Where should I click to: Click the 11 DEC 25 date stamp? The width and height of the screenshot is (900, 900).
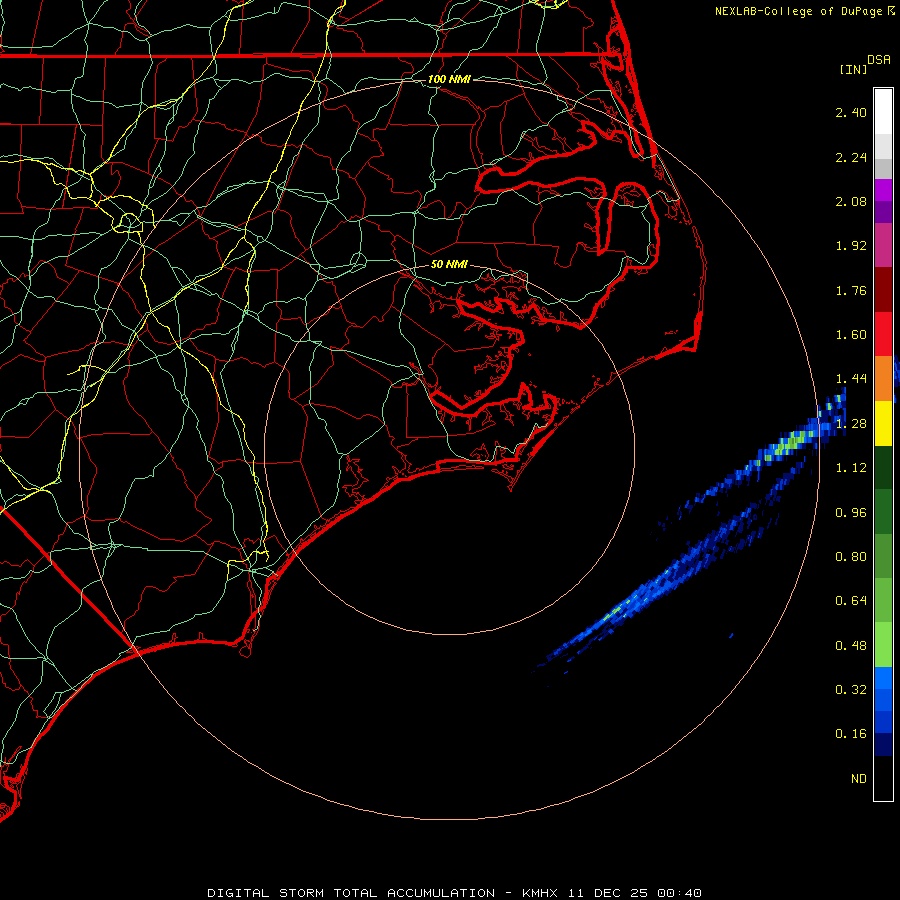pyautogui.click(x=608, y=893)
